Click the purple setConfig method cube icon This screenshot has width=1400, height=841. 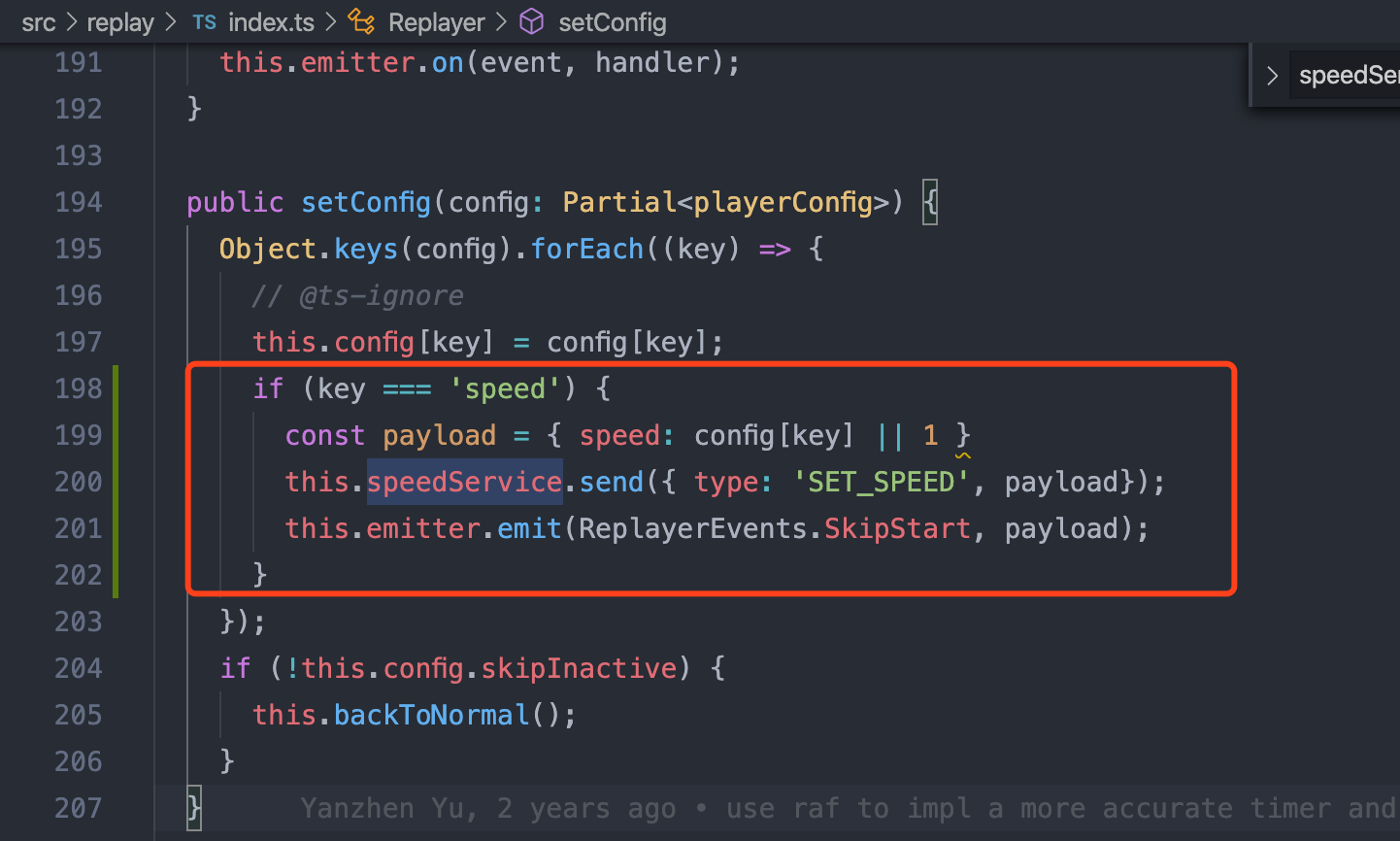coord(531,21)
